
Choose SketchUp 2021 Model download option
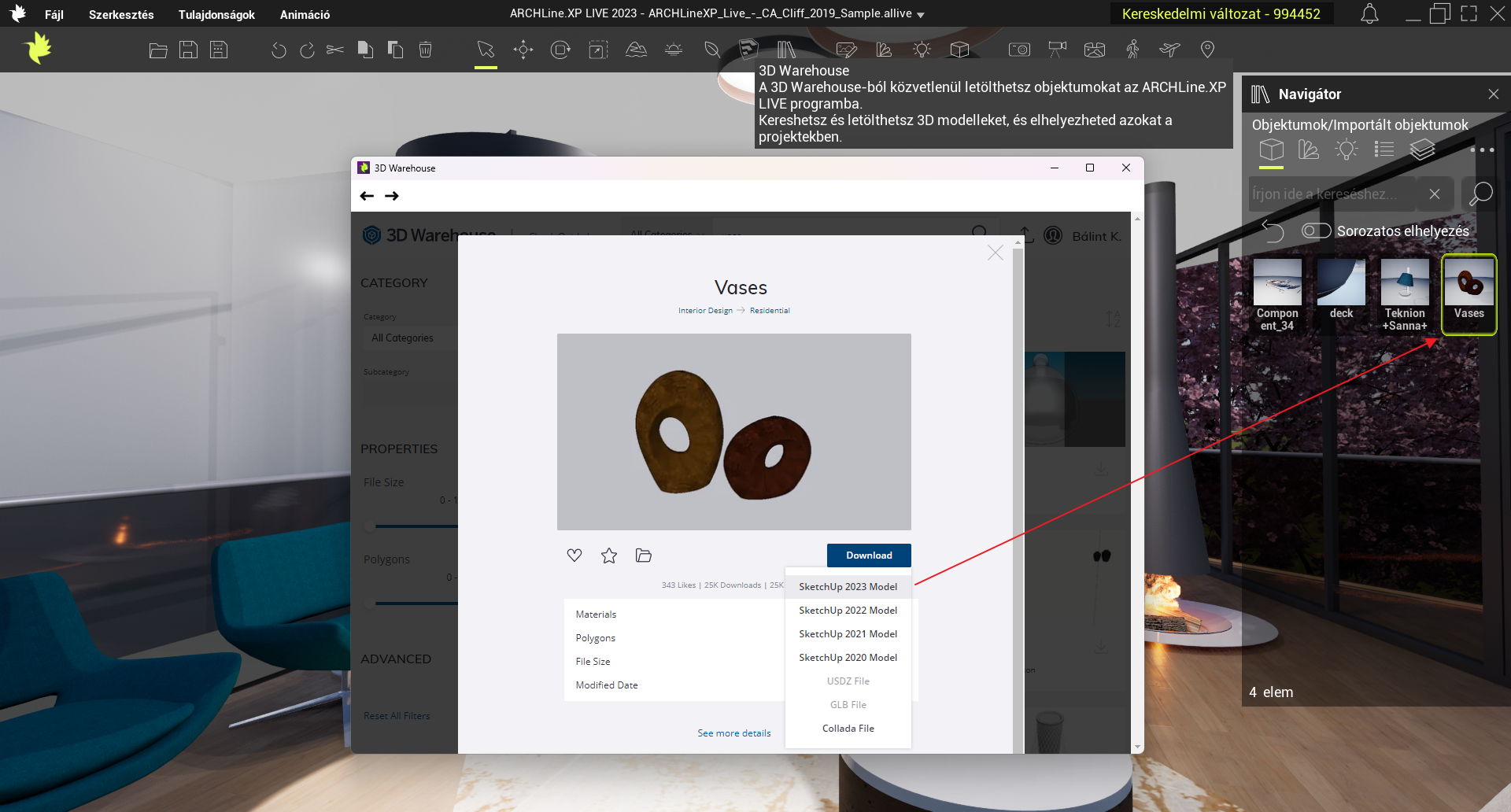click(x=848, y=634)
